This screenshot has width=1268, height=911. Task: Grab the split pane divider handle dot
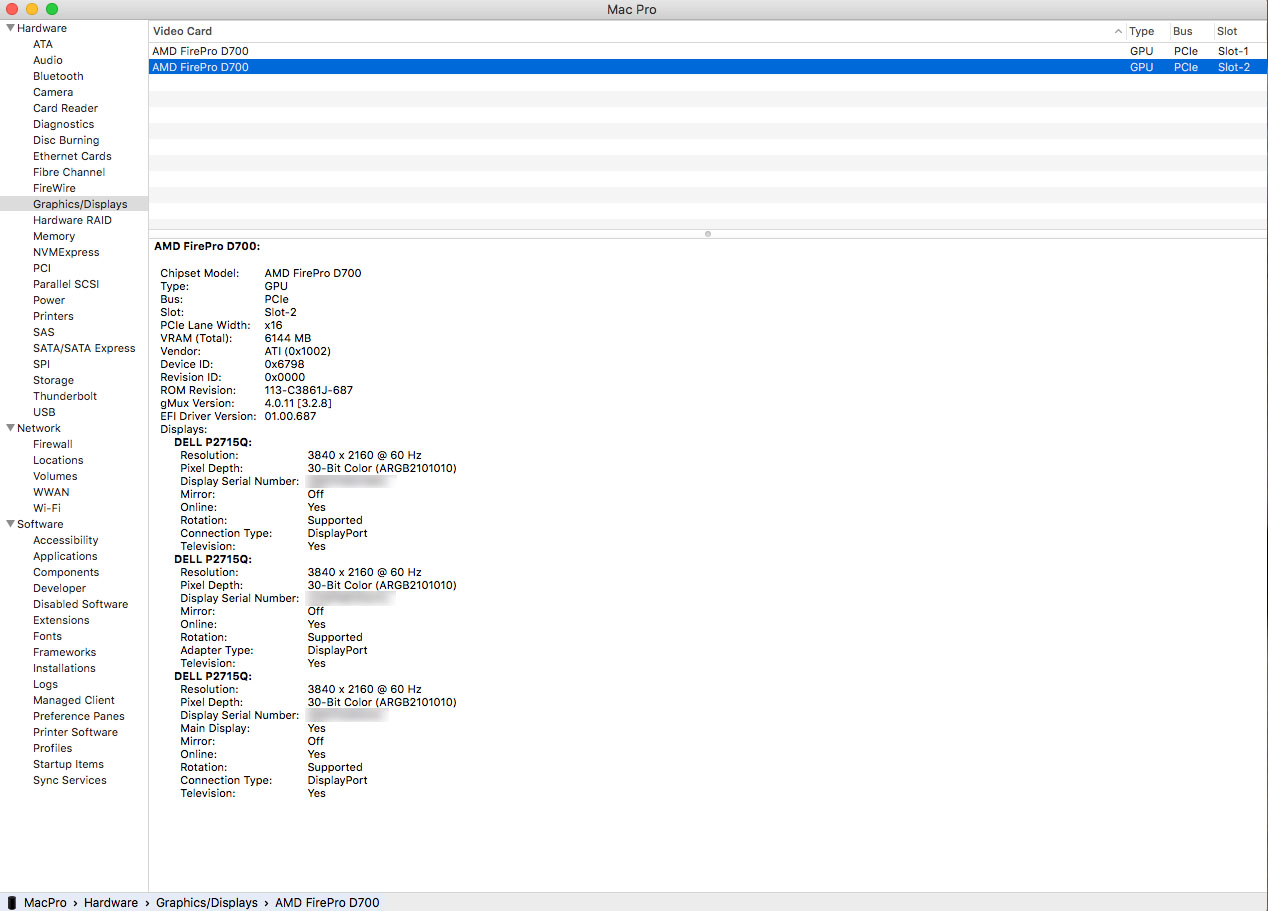coord(708,234)
